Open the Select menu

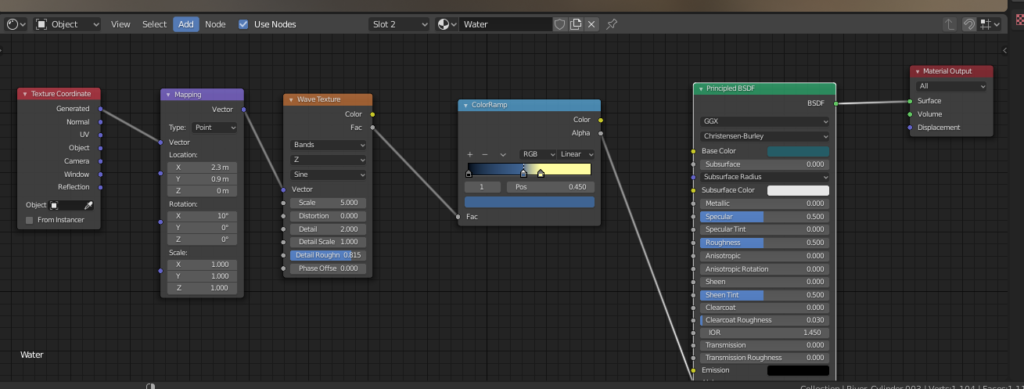tap(155, 24)
